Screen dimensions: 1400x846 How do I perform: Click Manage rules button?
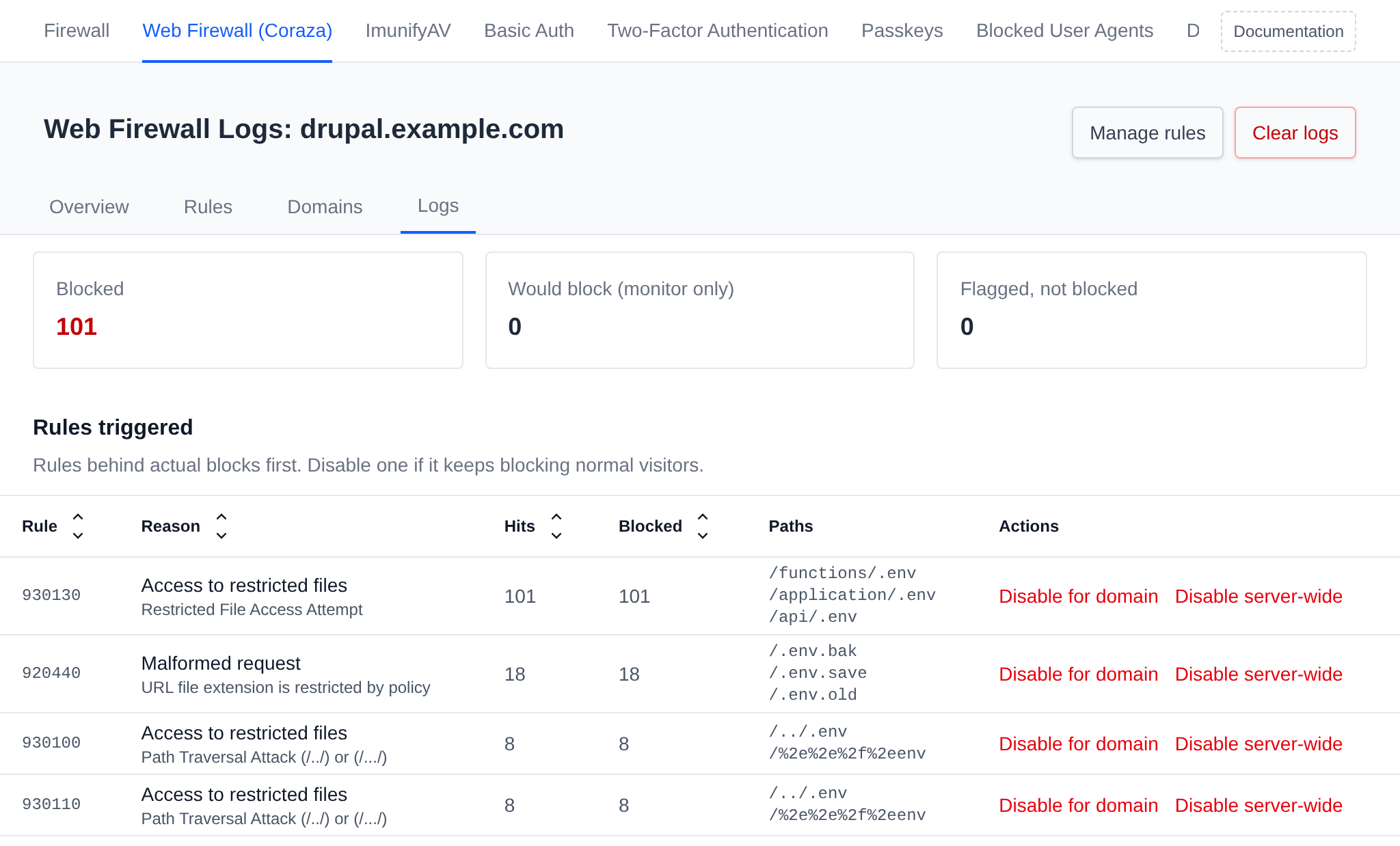(1147, 133)
